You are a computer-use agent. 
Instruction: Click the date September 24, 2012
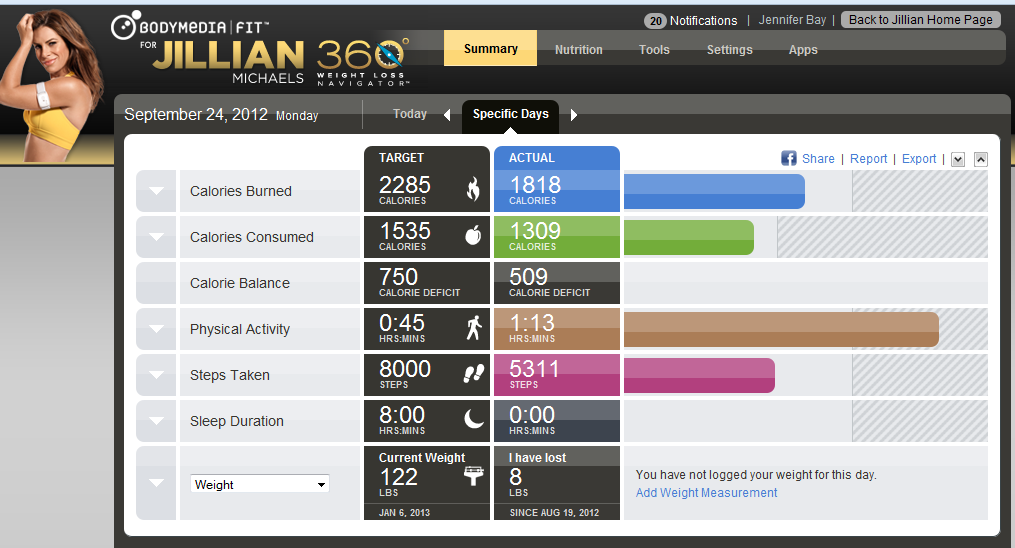pos(195,115)
